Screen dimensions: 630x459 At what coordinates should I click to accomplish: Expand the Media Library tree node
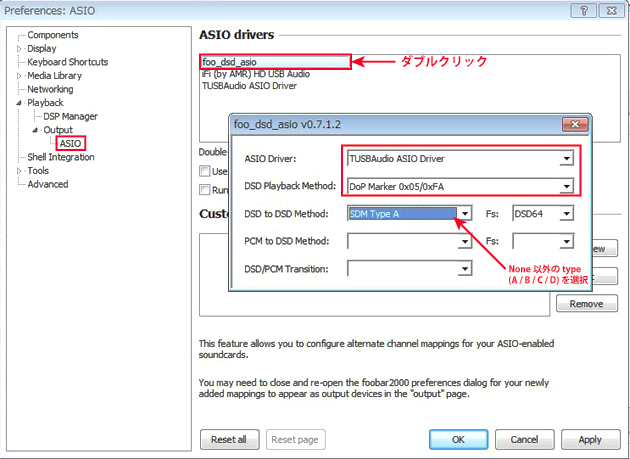coord(18,75)
